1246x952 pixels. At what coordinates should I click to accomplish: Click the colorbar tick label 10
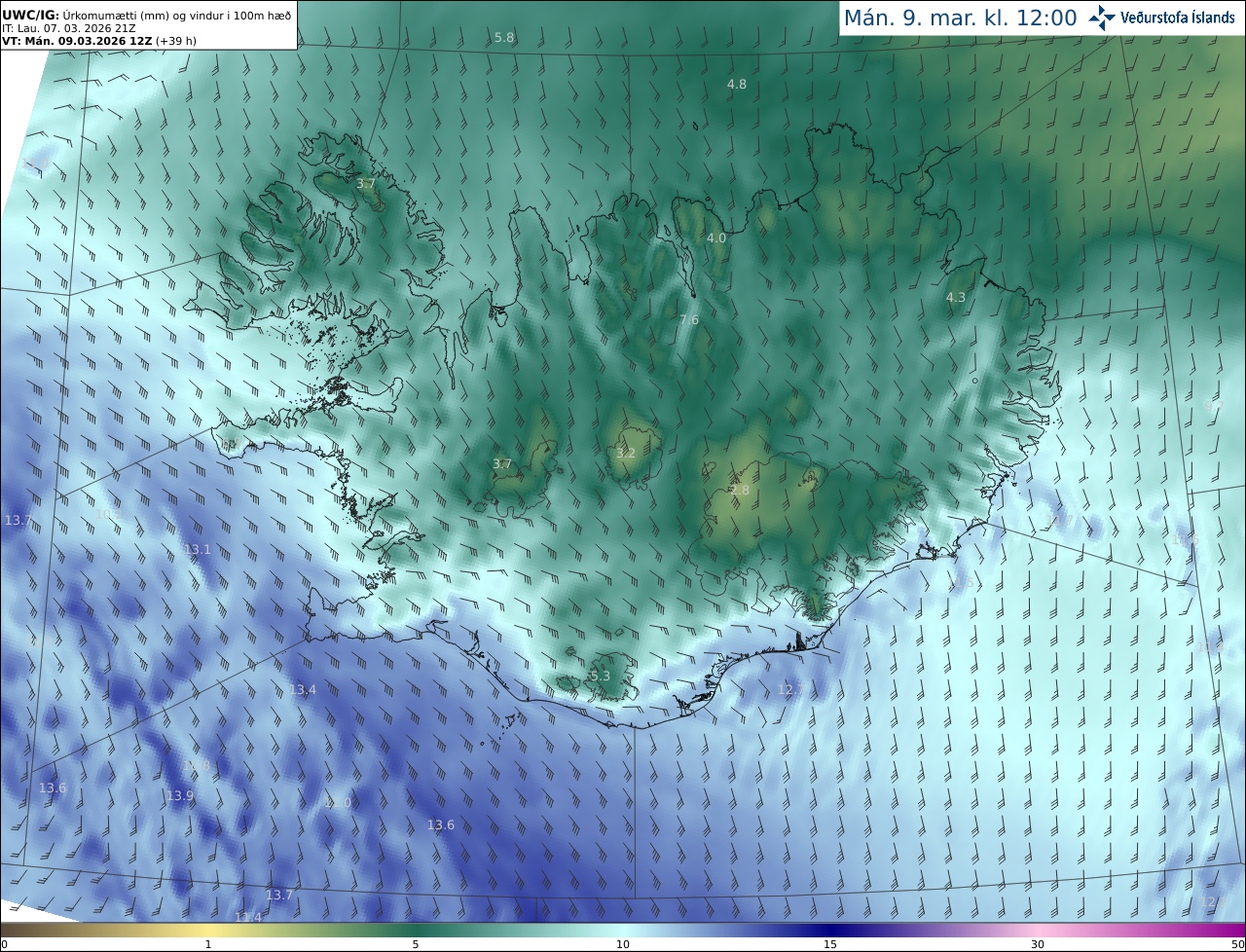click(623, 944)
